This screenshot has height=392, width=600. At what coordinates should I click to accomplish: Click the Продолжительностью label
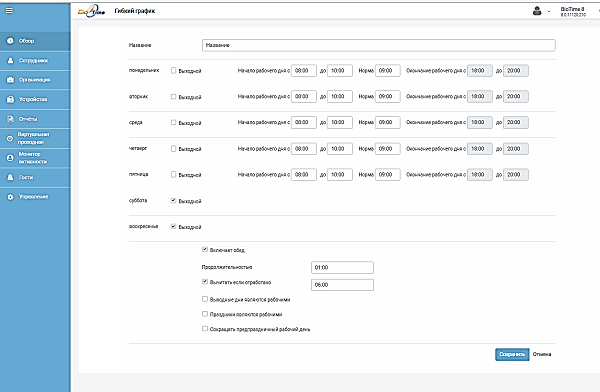click(227, 267)
